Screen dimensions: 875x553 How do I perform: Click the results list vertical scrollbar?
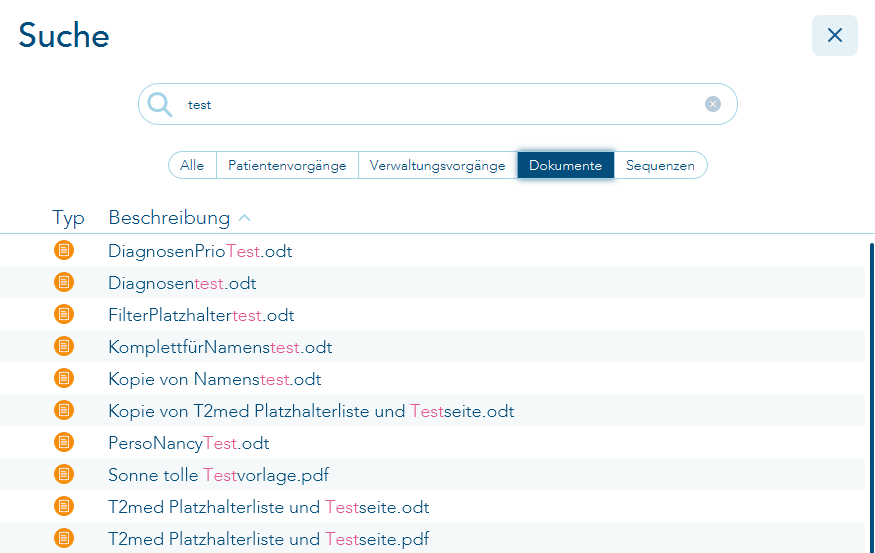[x=871, y=397]
